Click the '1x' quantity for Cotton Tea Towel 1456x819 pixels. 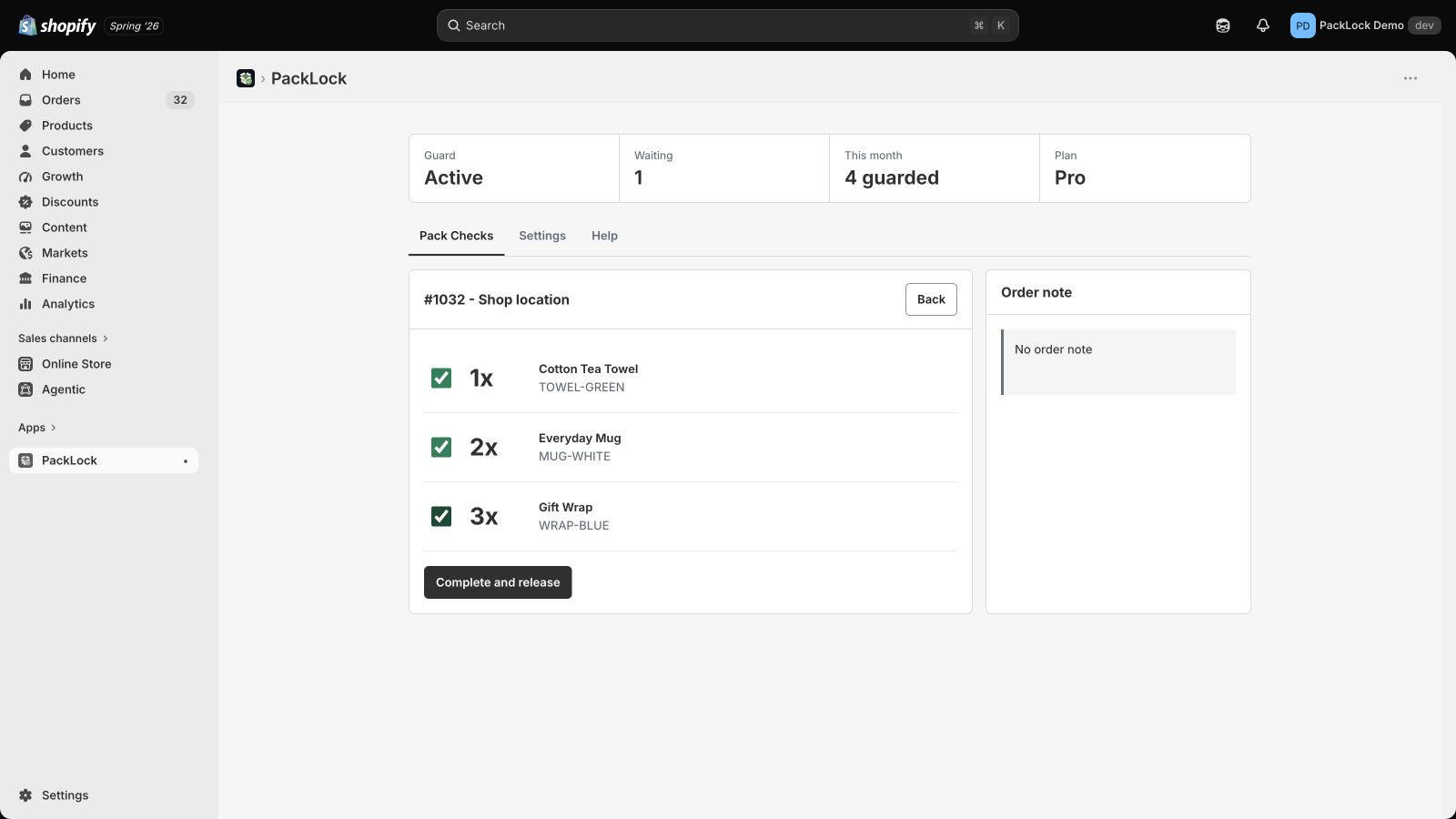coord(481,378)
